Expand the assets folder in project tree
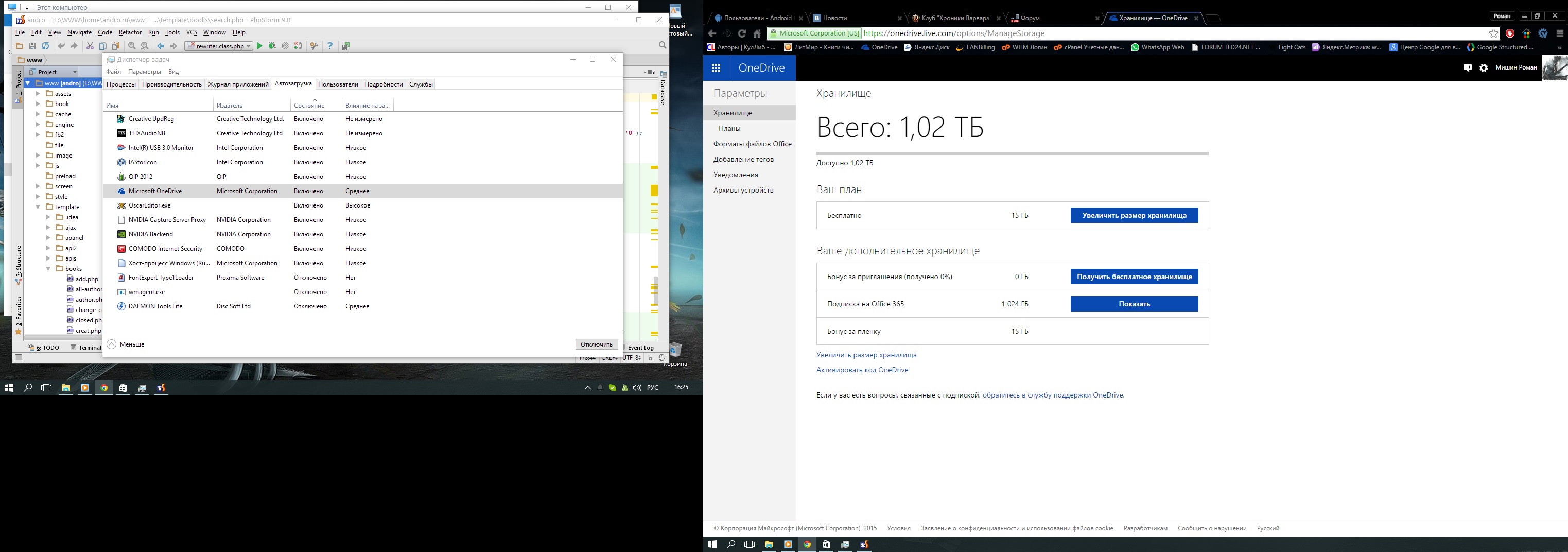Screen dimensions: 1568x552 tap(38, 94)
